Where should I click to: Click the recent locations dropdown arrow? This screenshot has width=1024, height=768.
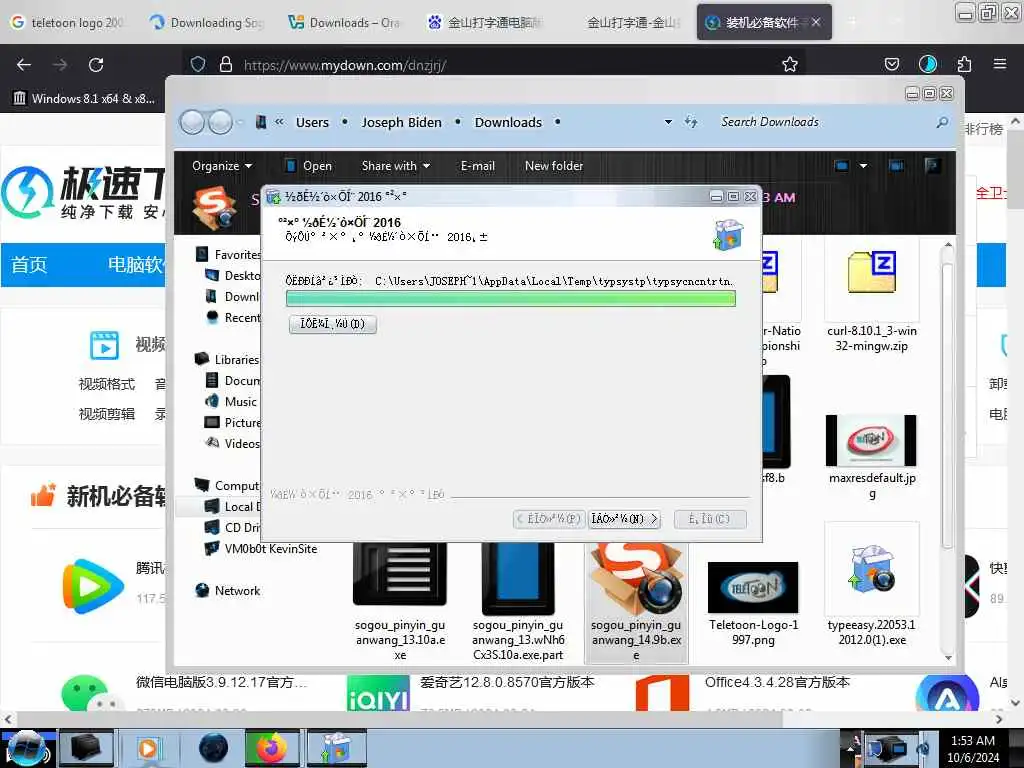point(240,122)
